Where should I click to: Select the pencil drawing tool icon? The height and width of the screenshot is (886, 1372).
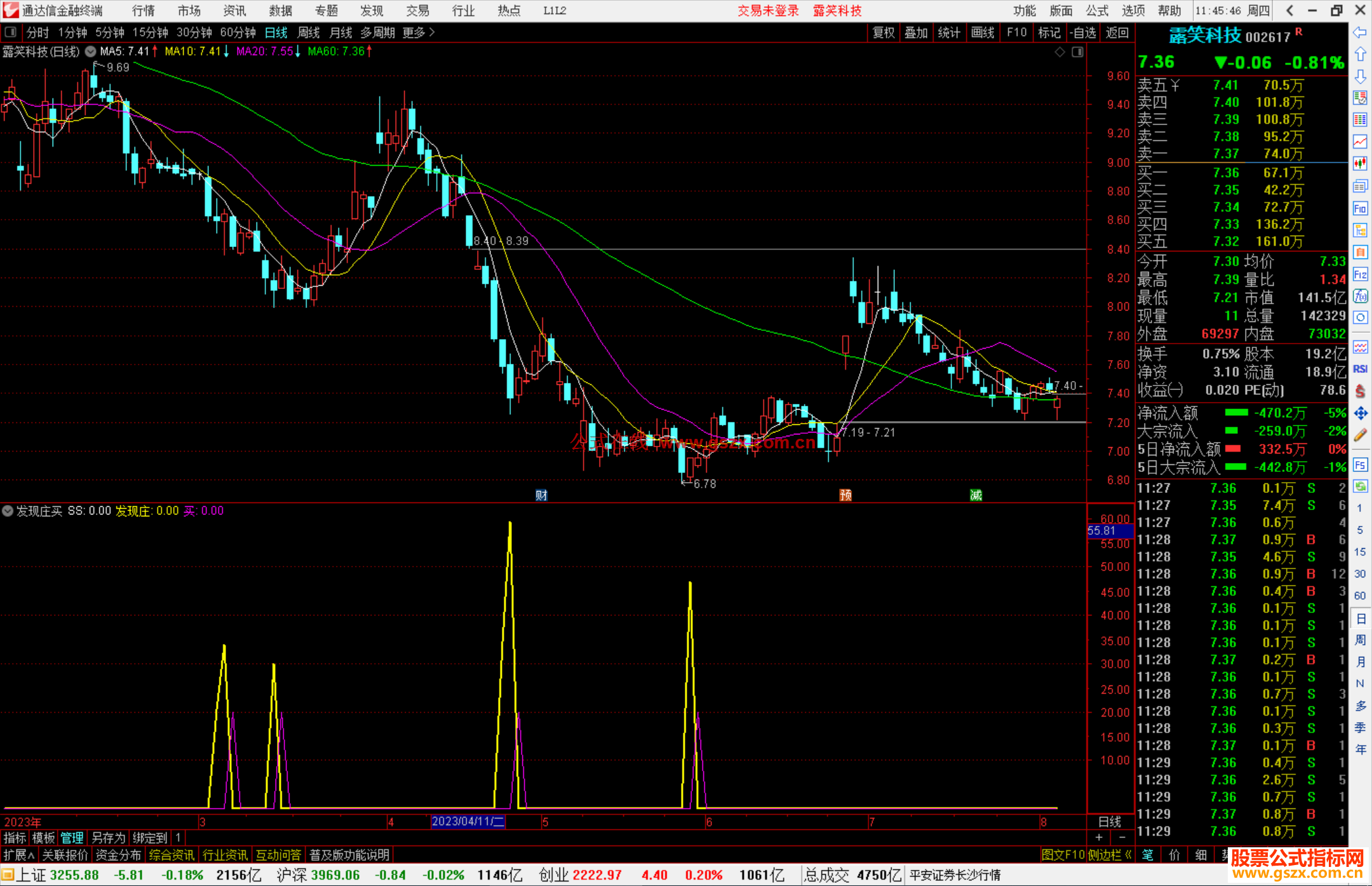(x=1360, y=435)
